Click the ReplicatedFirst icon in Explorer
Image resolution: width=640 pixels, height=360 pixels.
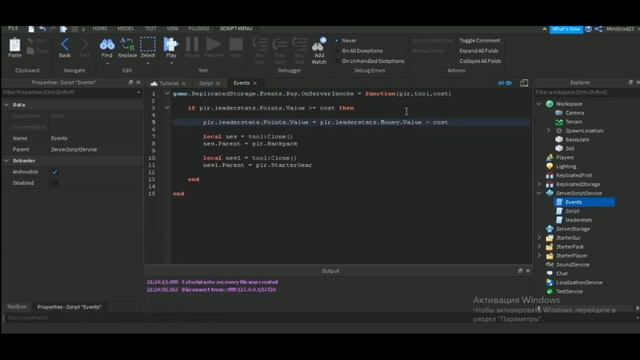[x=550, y=176]
